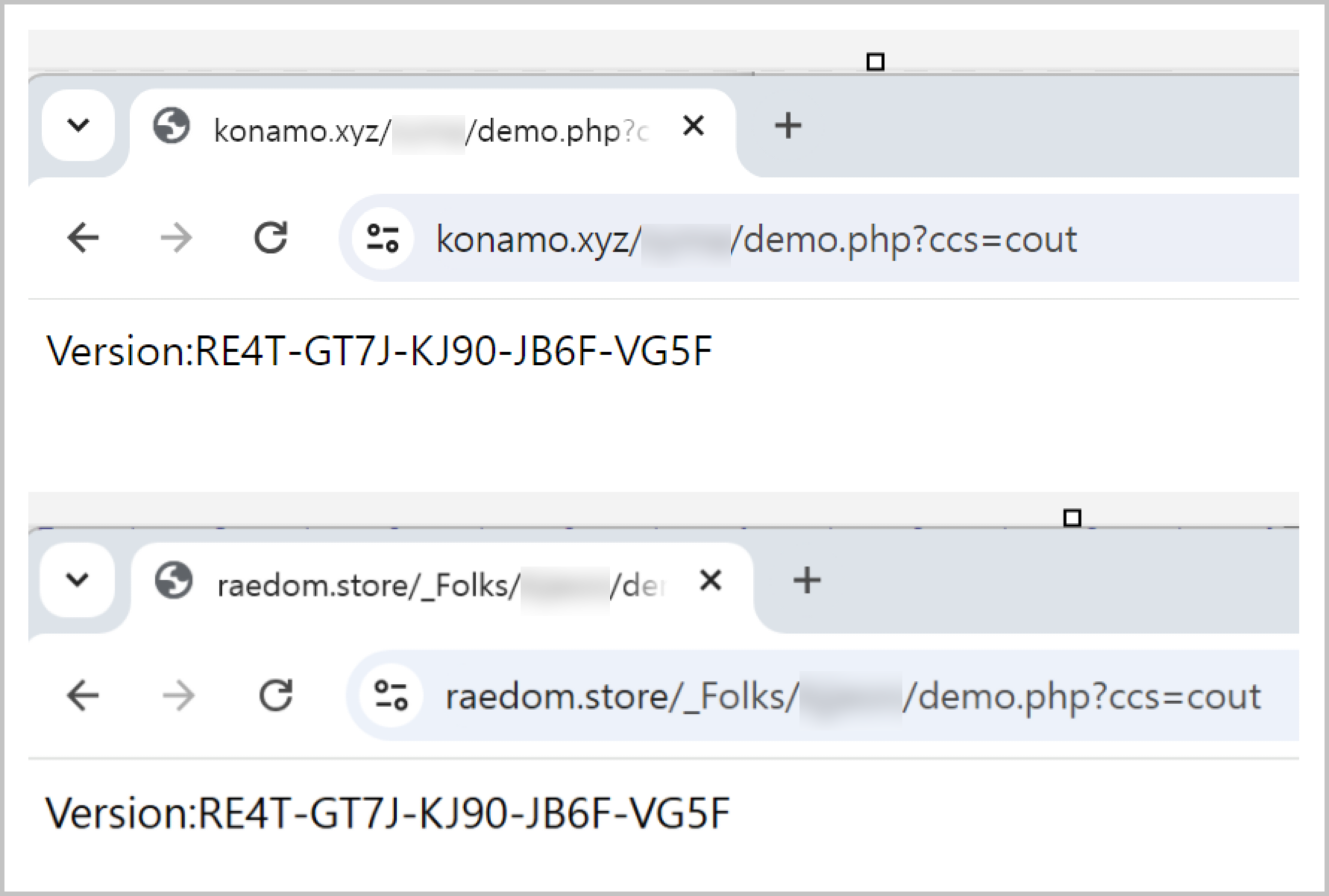Close the raedom.store tab
The height and width of the screenshot is (896, 1329).
coord(710,580)
